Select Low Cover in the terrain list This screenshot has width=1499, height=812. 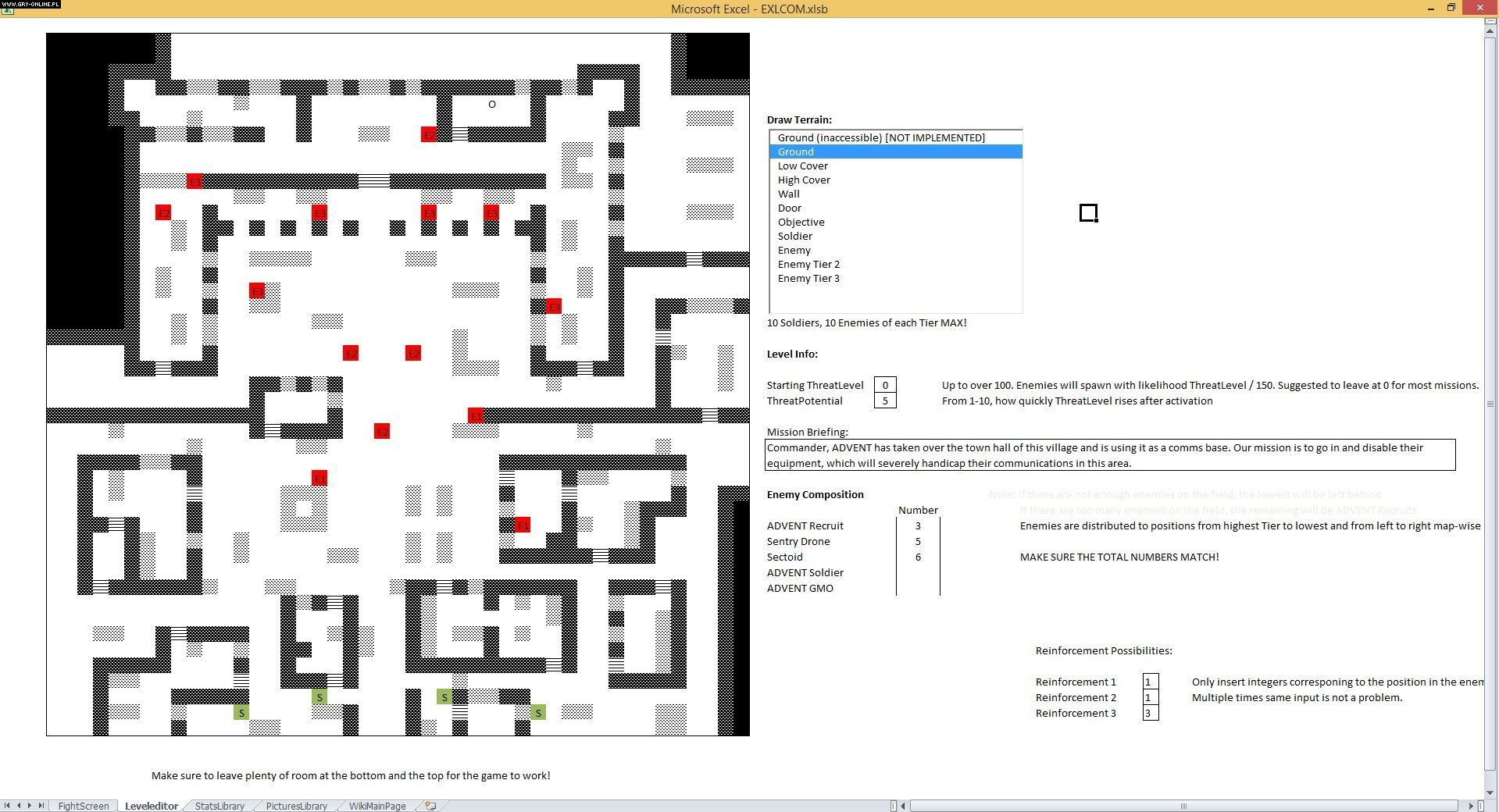803,166
